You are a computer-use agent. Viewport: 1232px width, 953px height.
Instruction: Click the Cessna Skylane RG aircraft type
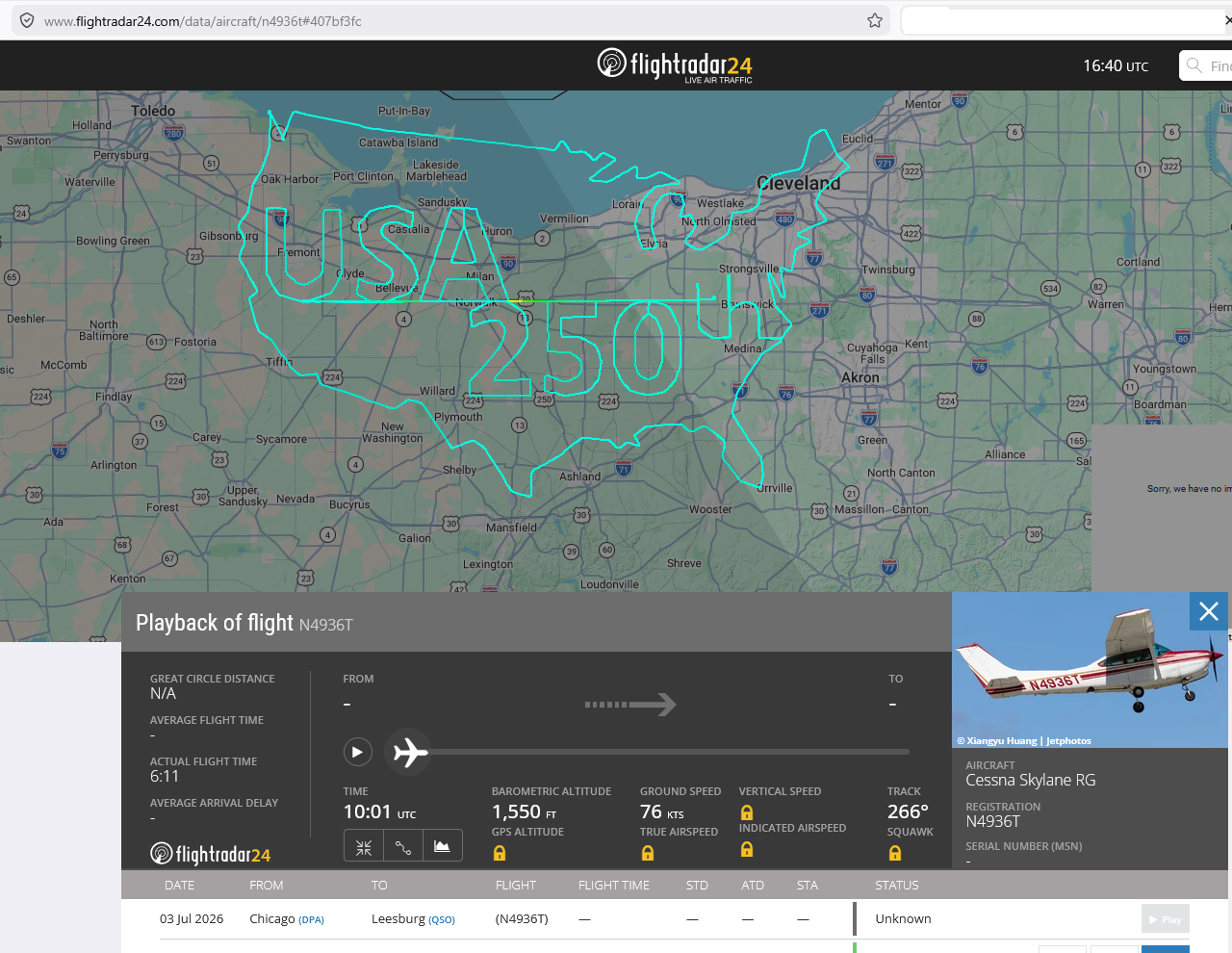(x=1031, y=781)
